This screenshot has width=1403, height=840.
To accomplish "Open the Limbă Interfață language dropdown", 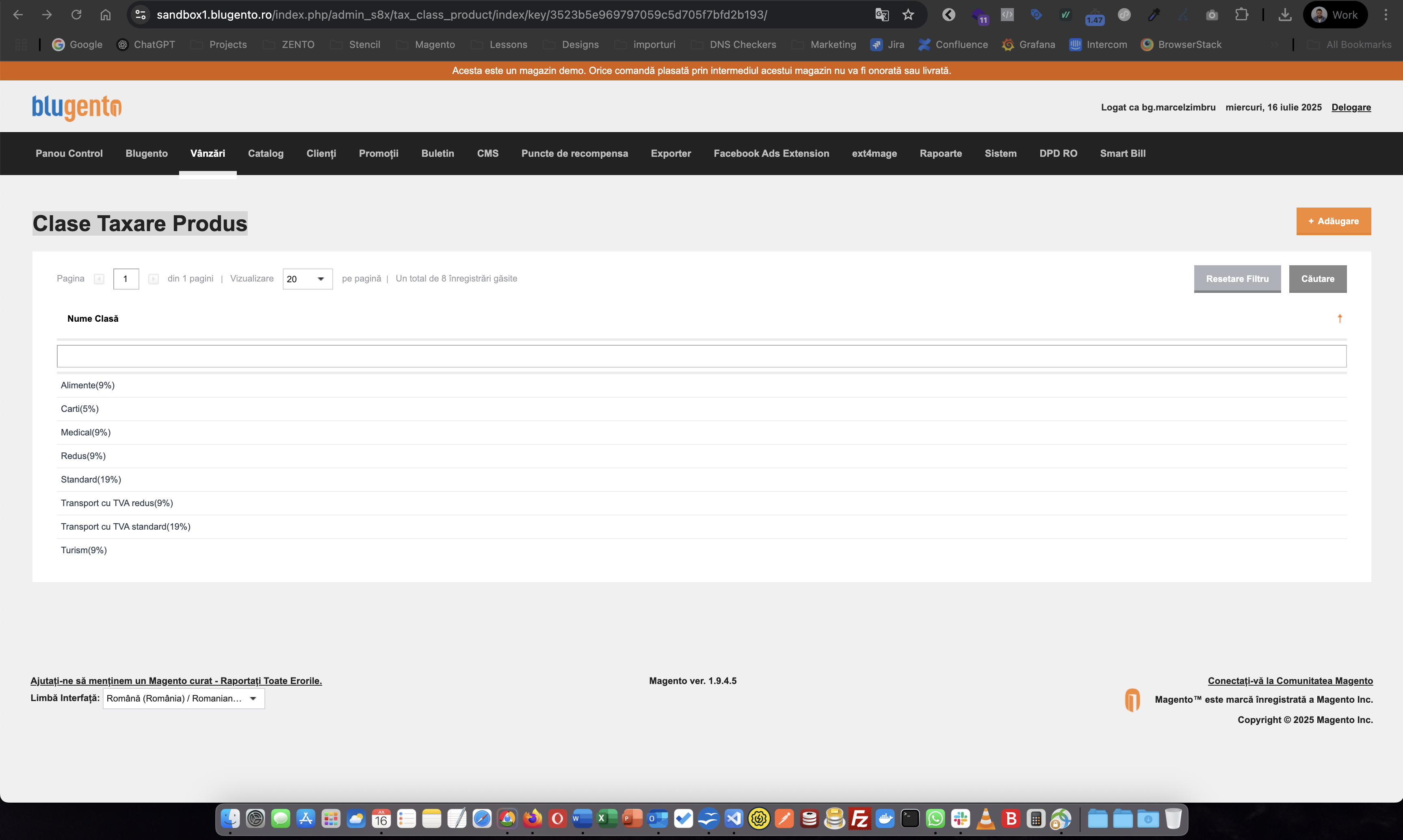I will pyautogui.click(x=183, y=699).
